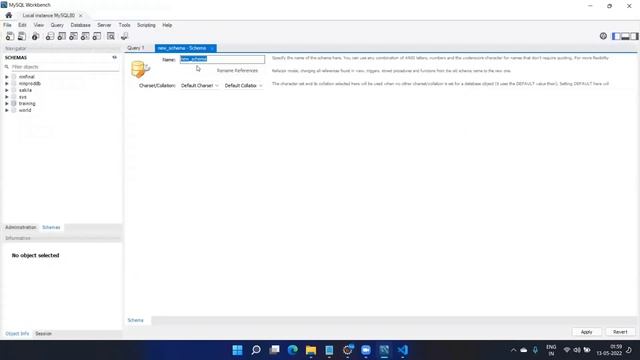Select the training schema row

[27, 104]
